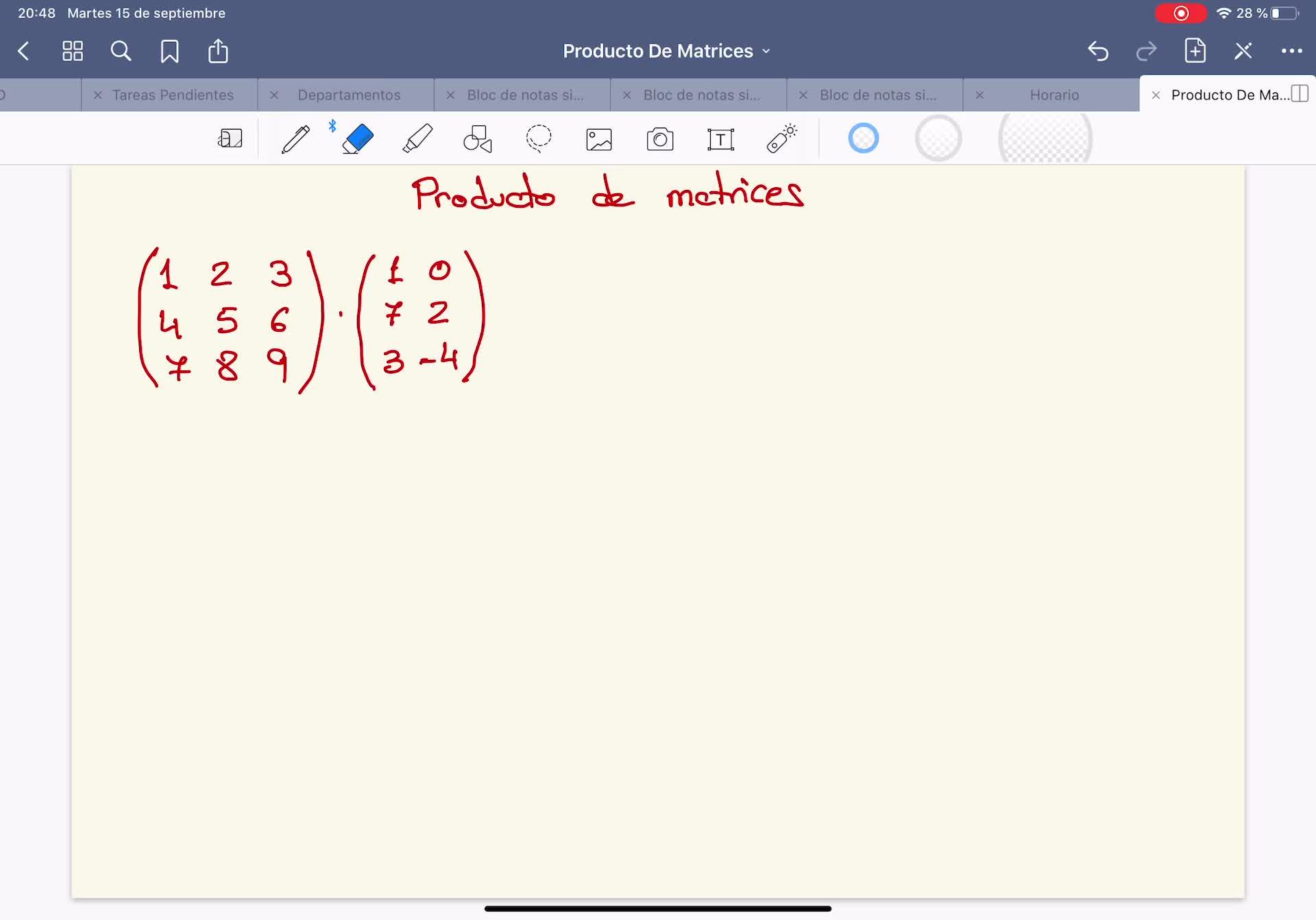Switch to the Tareas Pendientes tab
Image resolution: width=1316 pixels, height=920 pixels.
pyautogui.click(x=173, y=95)
